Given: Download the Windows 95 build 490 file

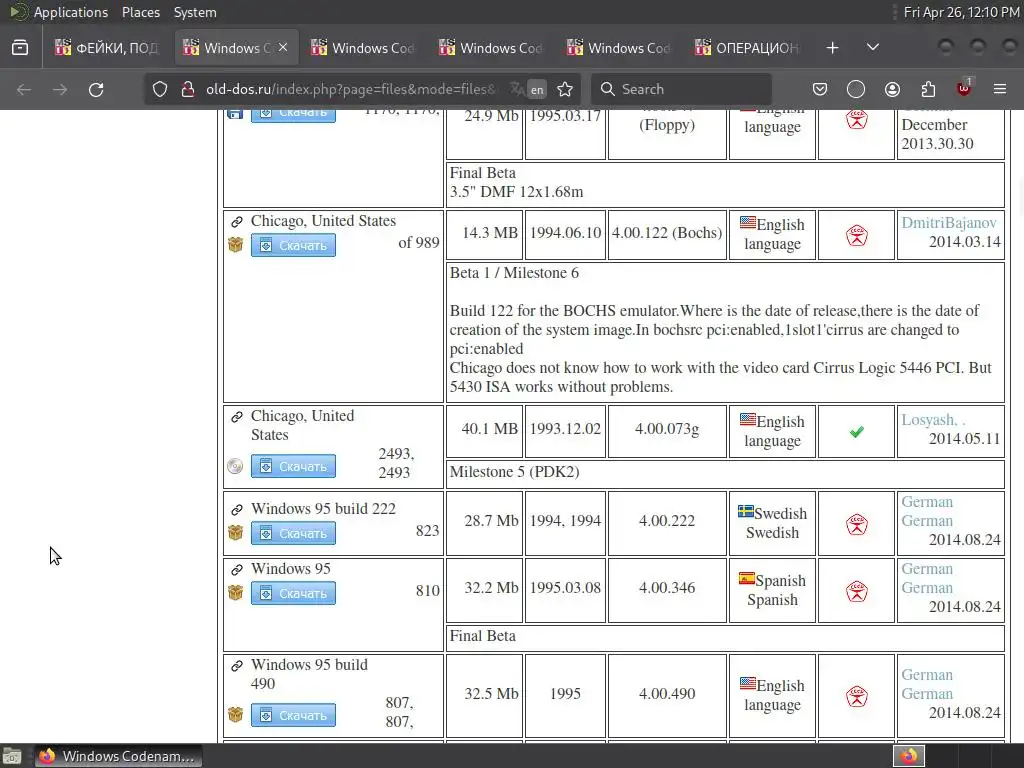Looking at the screenshot, I should click(293, 716).
